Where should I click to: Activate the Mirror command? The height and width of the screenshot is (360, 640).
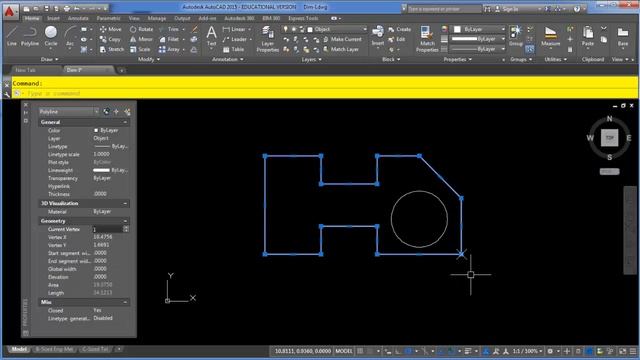(x=141, y=40)
